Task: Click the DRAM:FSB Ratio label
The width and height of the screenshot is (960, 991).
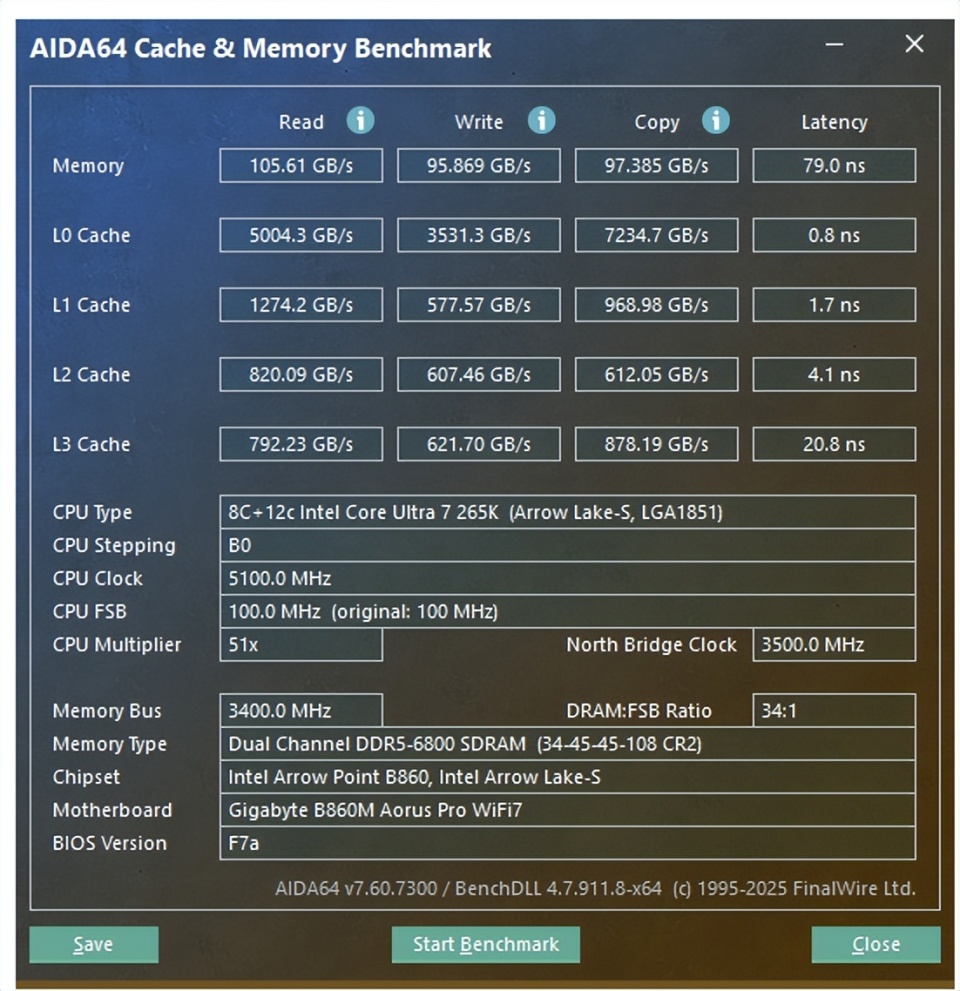Action: click(638, 710)
